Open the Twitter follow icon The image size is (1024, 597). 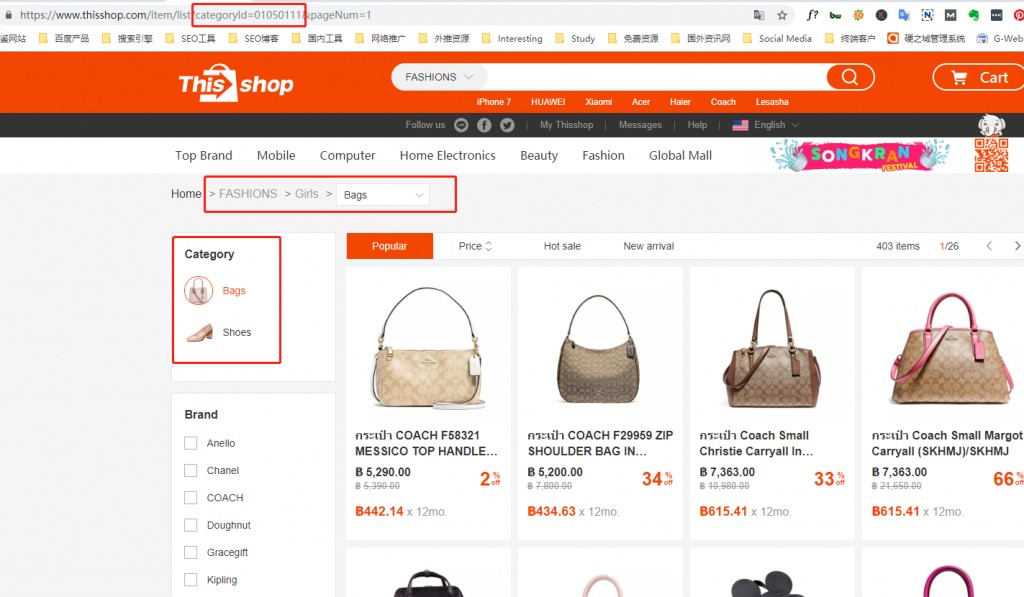click(x=507, y=125)
